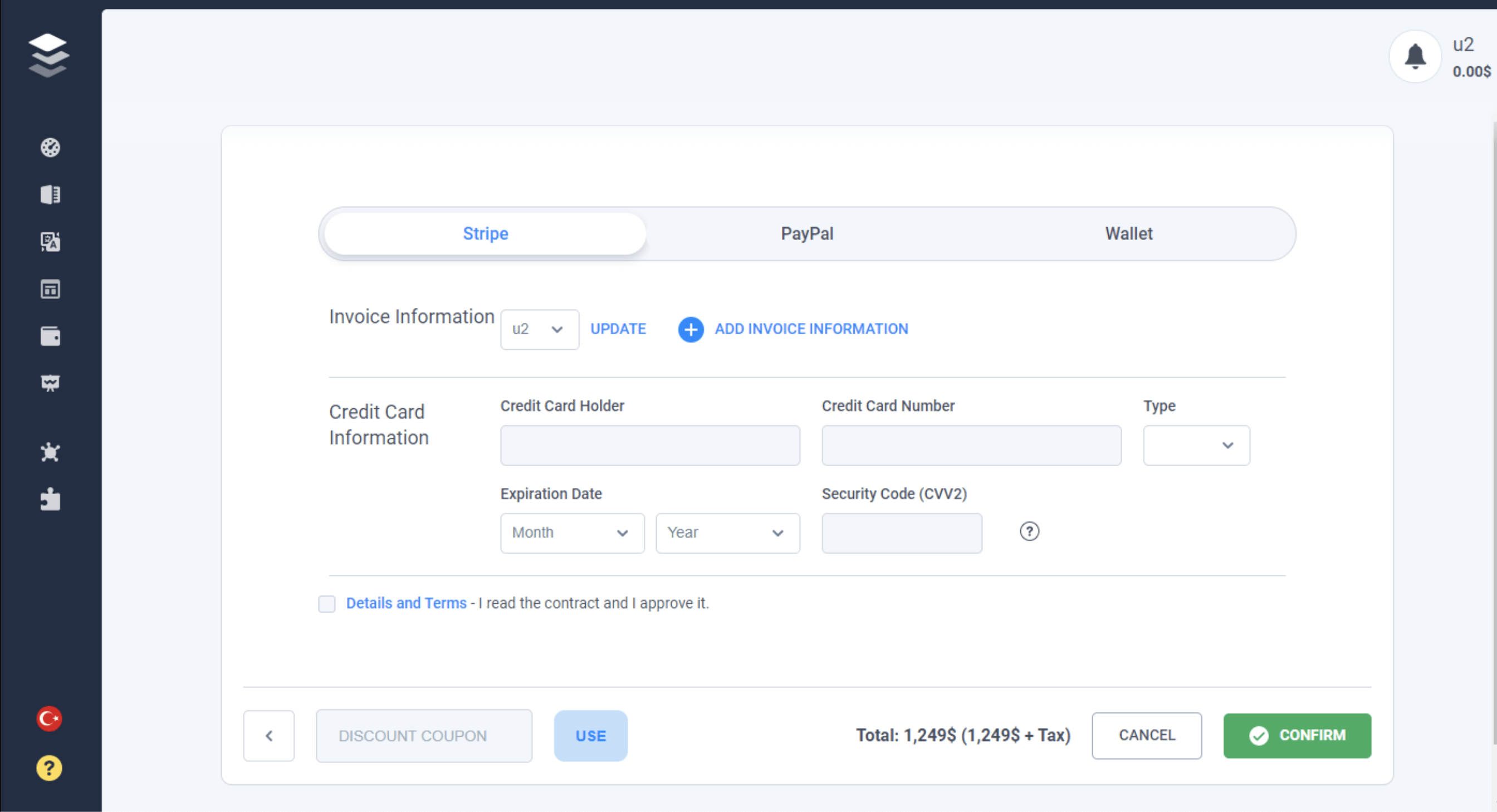The height and width of the screenshot is (812, 1497).
Task: Expand the expiration Month dropdown
Action: tap(572, 532)
